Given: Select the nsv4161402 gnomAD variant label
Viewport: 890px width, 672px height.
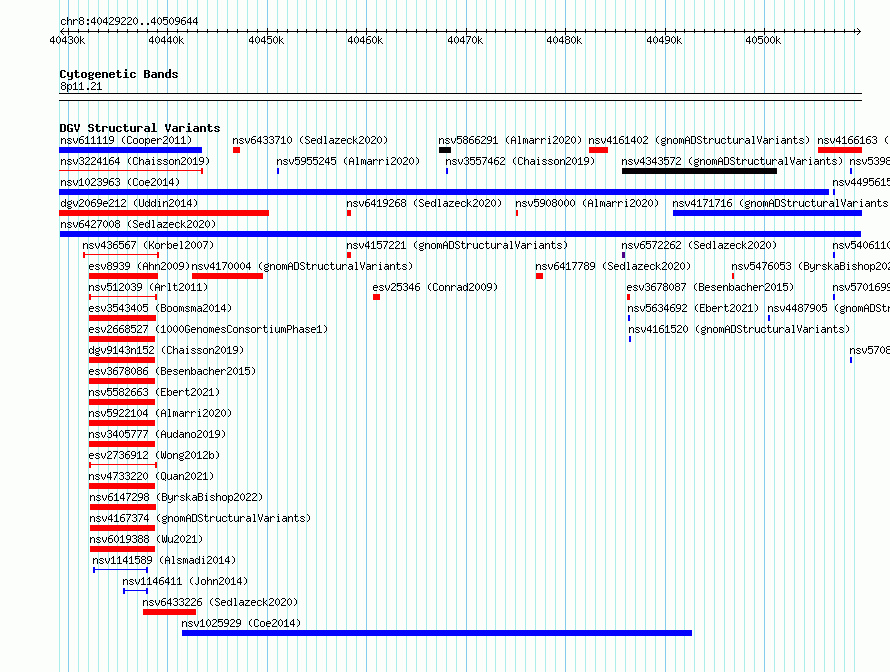Looking at the screenshot, I should (699, 140).
